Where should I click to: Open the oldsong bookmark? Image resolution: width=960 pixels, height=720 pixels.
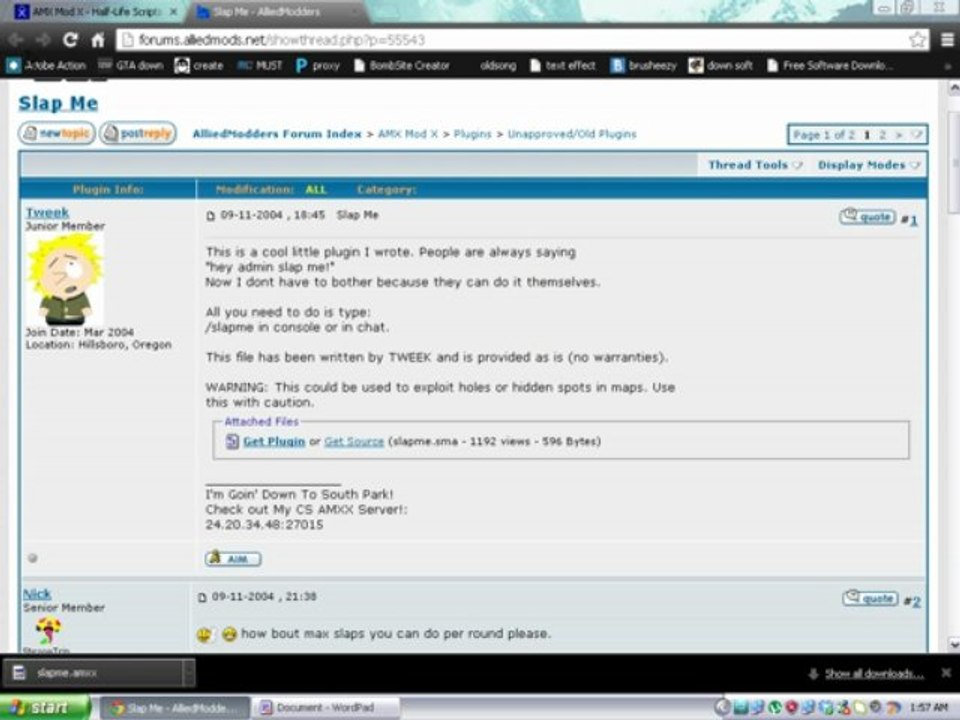pyautogui.click(x=497, y=66)
